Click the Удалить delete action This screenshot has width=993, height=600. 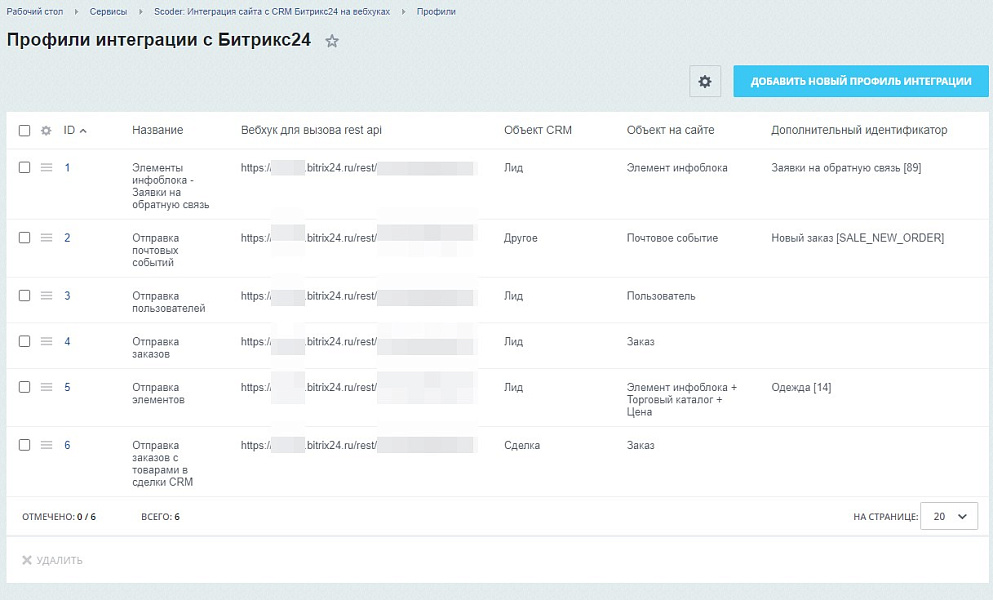click(x=53, y=561)
